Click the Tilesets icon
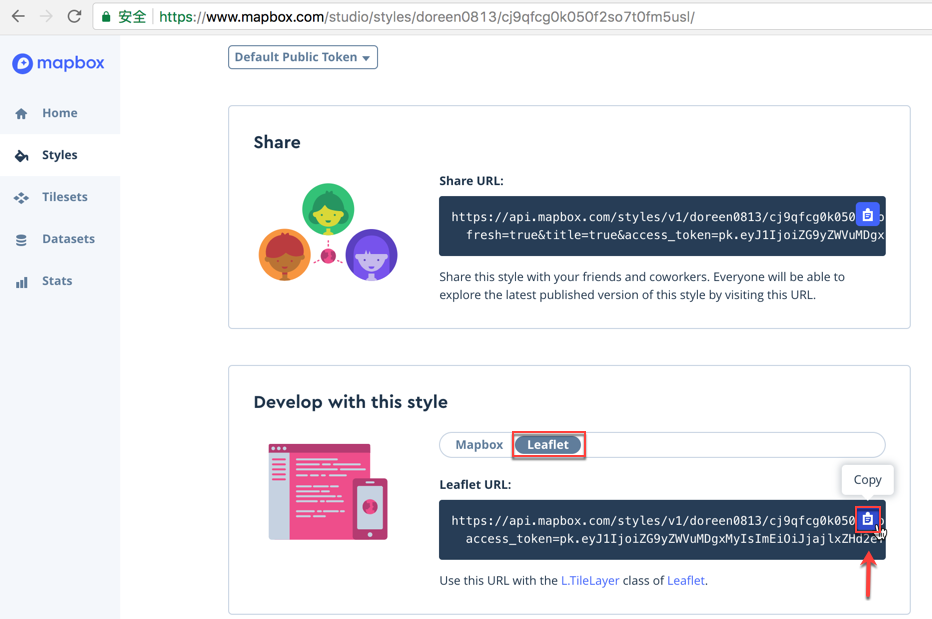 [x=21, y=198]
